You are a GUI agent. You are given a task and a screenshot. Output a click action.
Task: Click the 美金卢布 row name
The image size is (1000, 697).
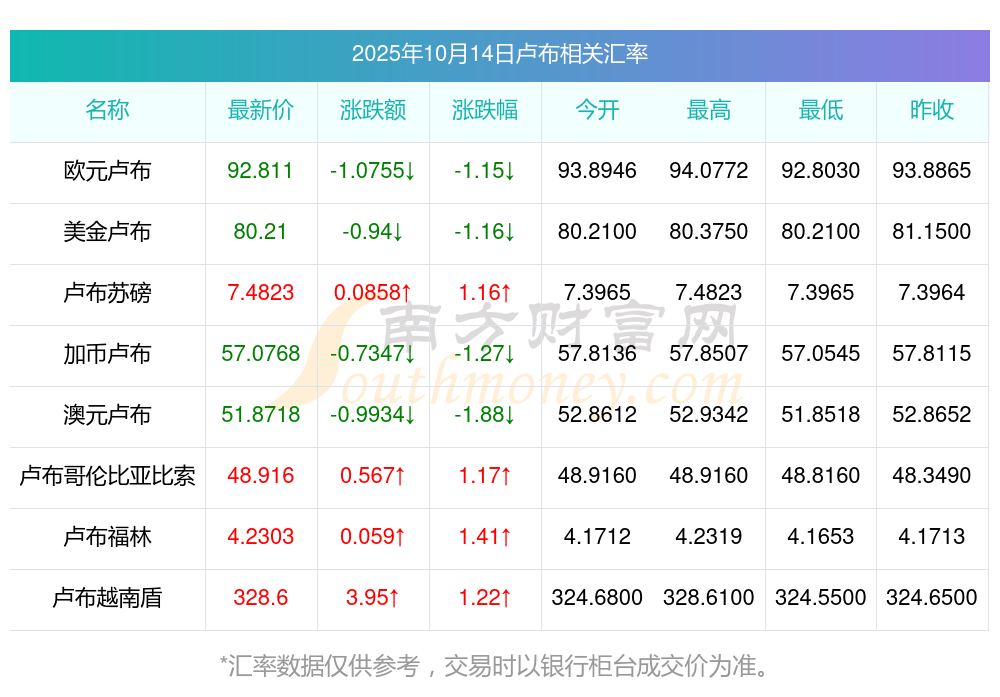coord(107,231)
